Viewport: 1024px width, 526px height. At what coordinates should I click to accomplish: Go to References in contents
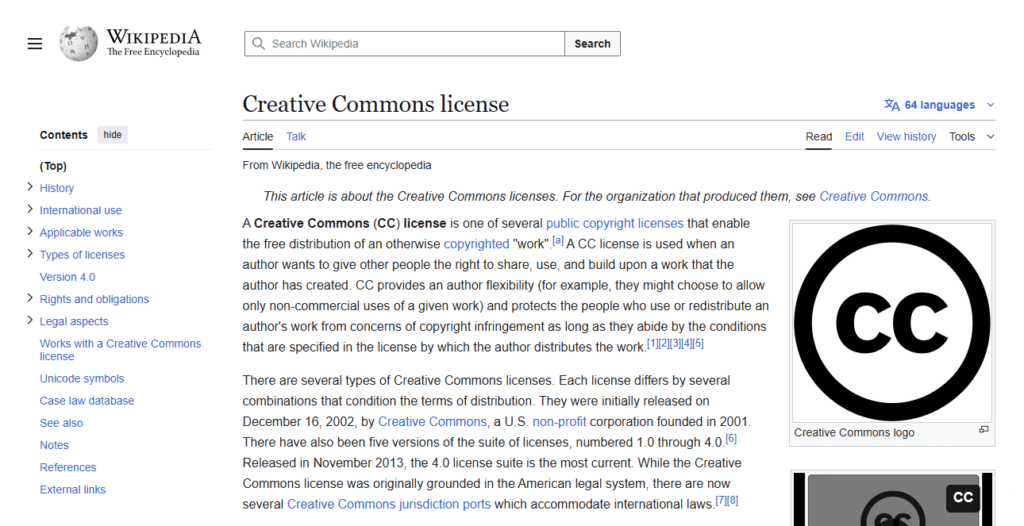tap(68, 467)
